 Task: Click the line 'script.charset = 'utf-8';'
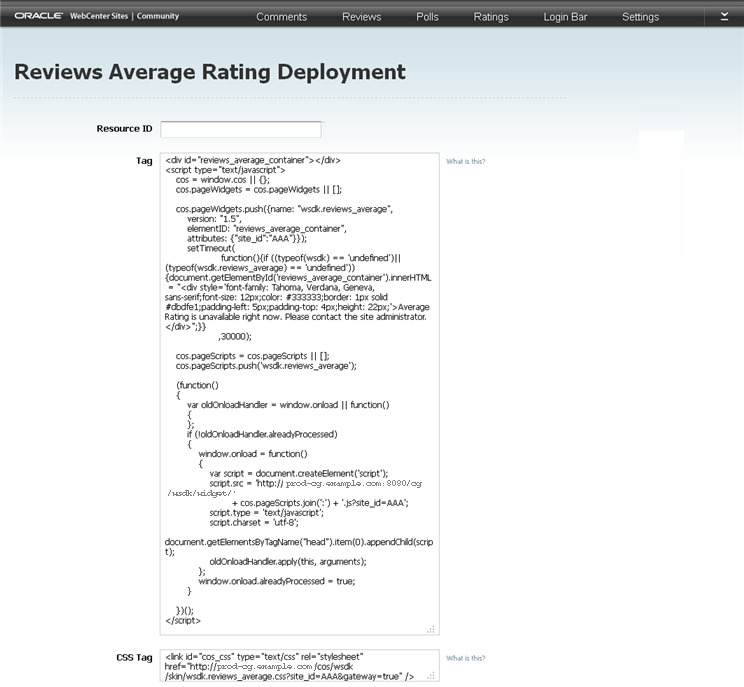pyautogui.click(x=254, y=522)
